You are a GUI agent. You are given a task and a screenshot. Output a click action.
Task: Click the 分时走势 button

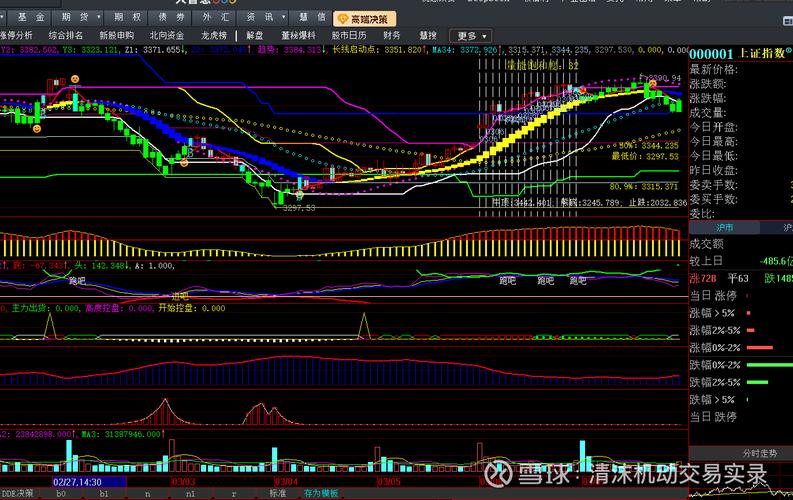(760, 453)
